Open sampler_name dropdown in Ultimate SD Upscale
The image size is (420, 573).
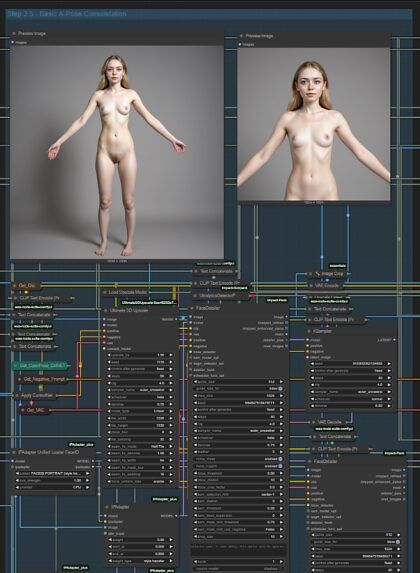pos(140,390)
